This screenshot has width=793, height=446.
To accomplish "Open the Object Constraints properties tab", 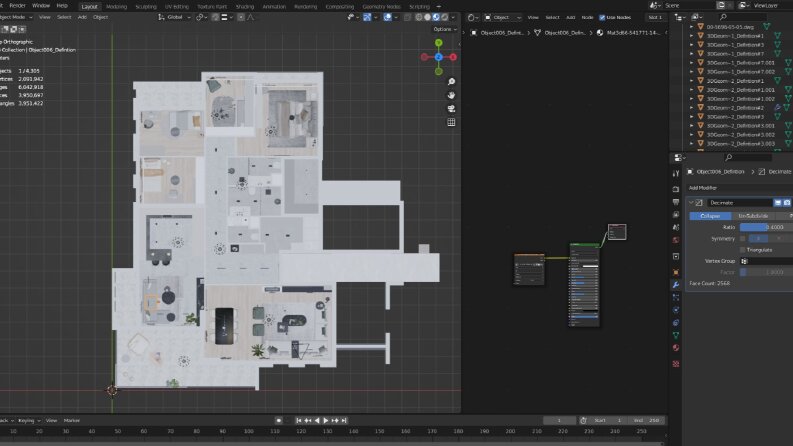I will [x=676, y=323].
